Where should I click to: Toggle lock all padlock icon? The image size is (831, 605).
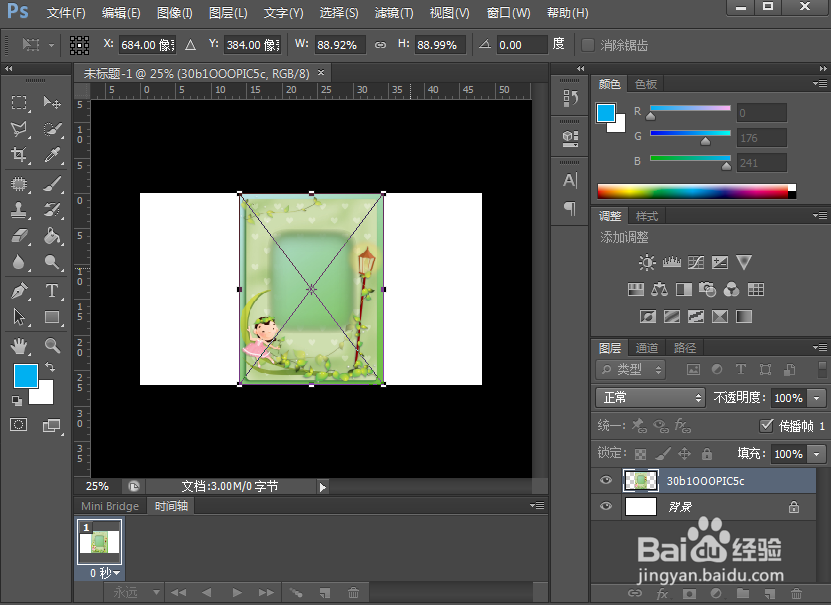pyautogui.click(x=706, y=454)
